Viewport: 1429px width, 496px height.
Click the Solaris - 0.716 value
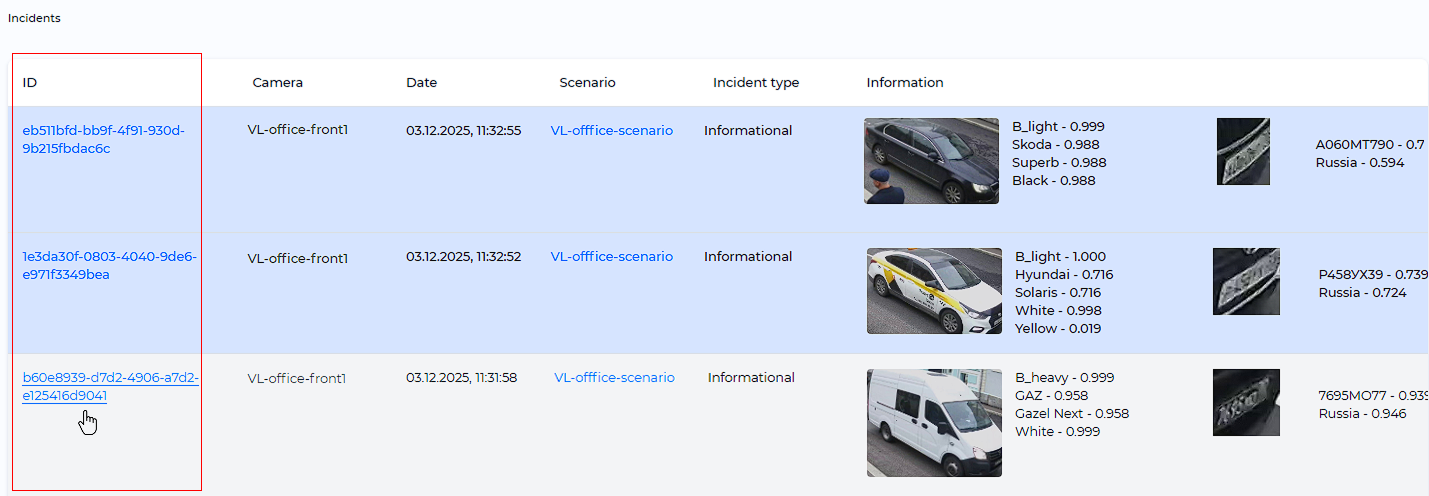pos(1061,292)
